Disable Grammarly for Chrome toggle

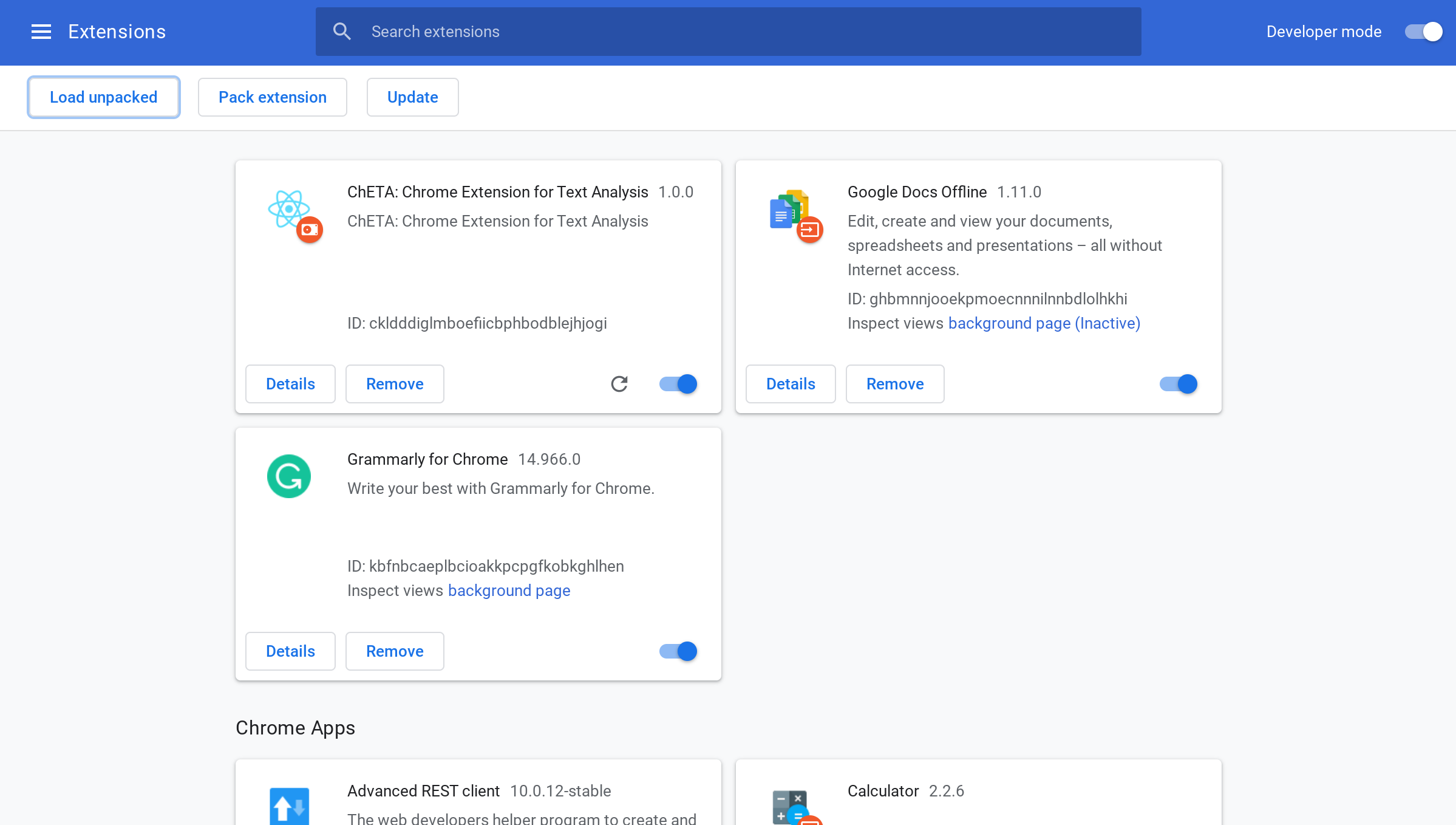point(678,651)
